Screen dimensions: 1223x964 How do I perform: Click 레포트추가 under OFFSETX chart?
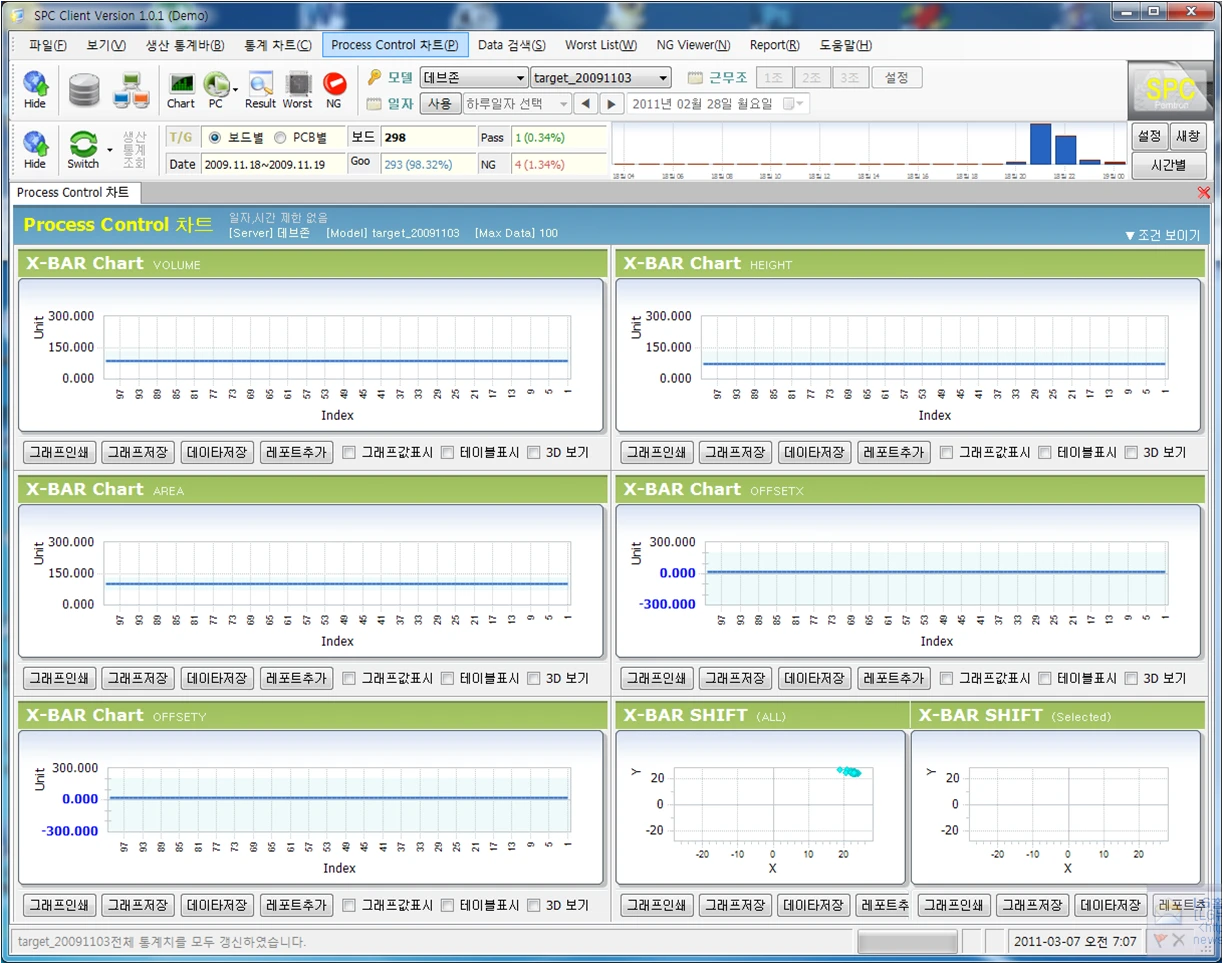(894, 679)
